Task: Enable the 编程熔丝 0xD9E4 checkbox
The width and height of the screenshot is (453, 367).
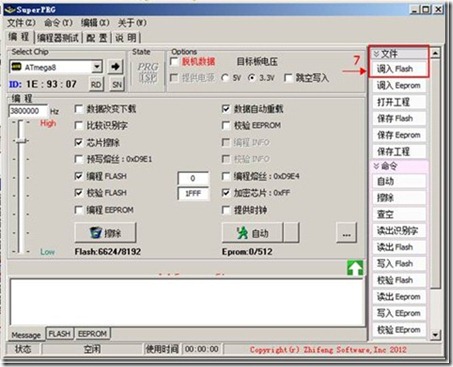Action: point(226,176)
